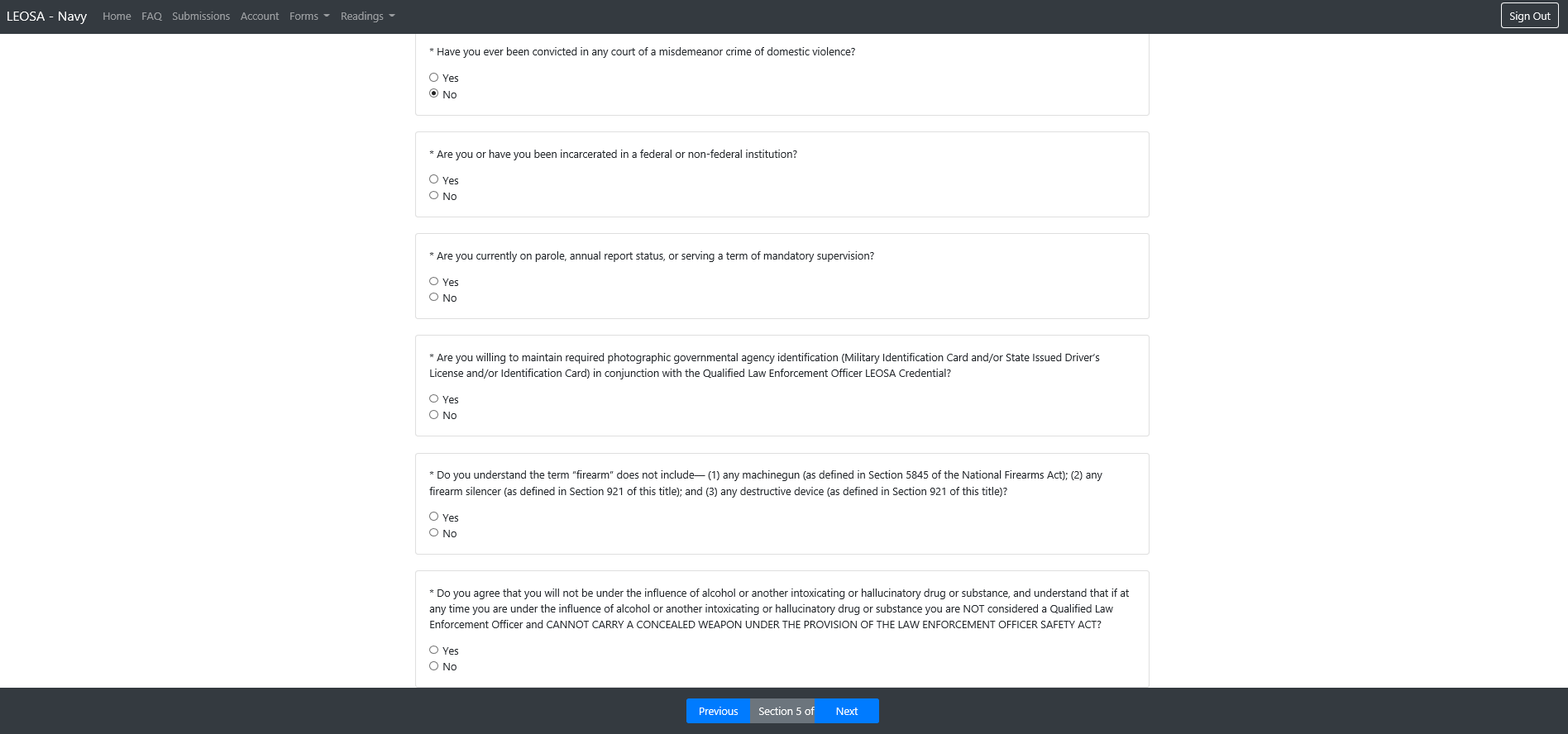Click the Sign Out button

(1529, 16)
